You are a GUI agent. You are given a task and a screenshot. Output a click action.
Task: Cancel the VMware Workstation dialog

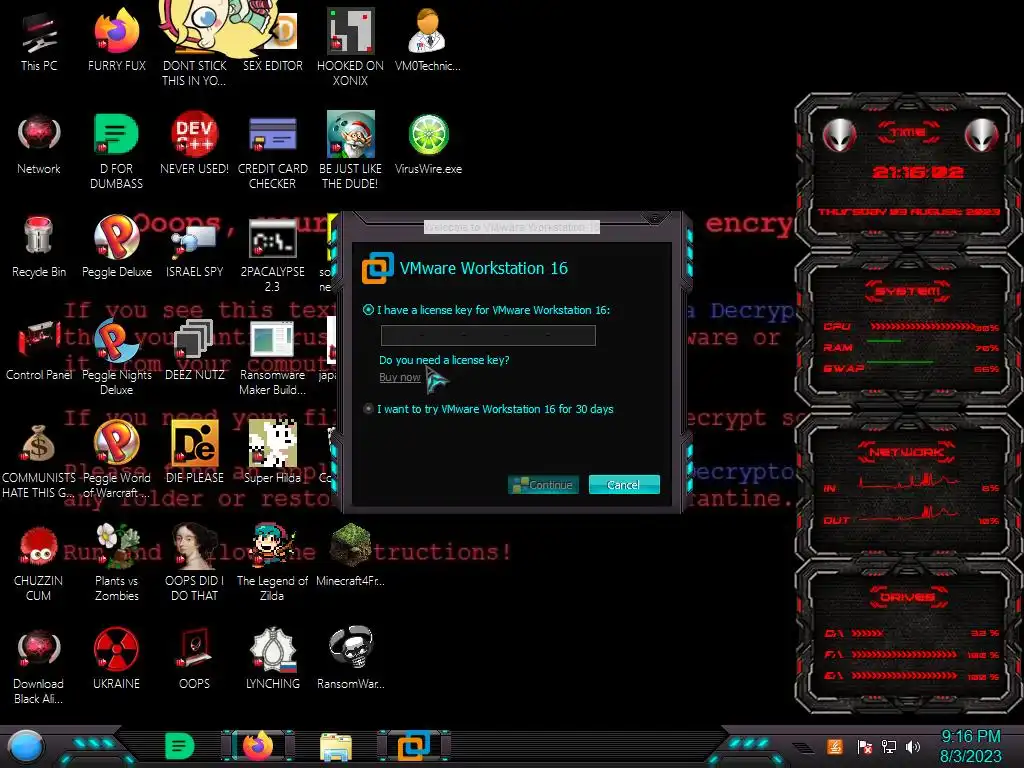pos(624,485)
